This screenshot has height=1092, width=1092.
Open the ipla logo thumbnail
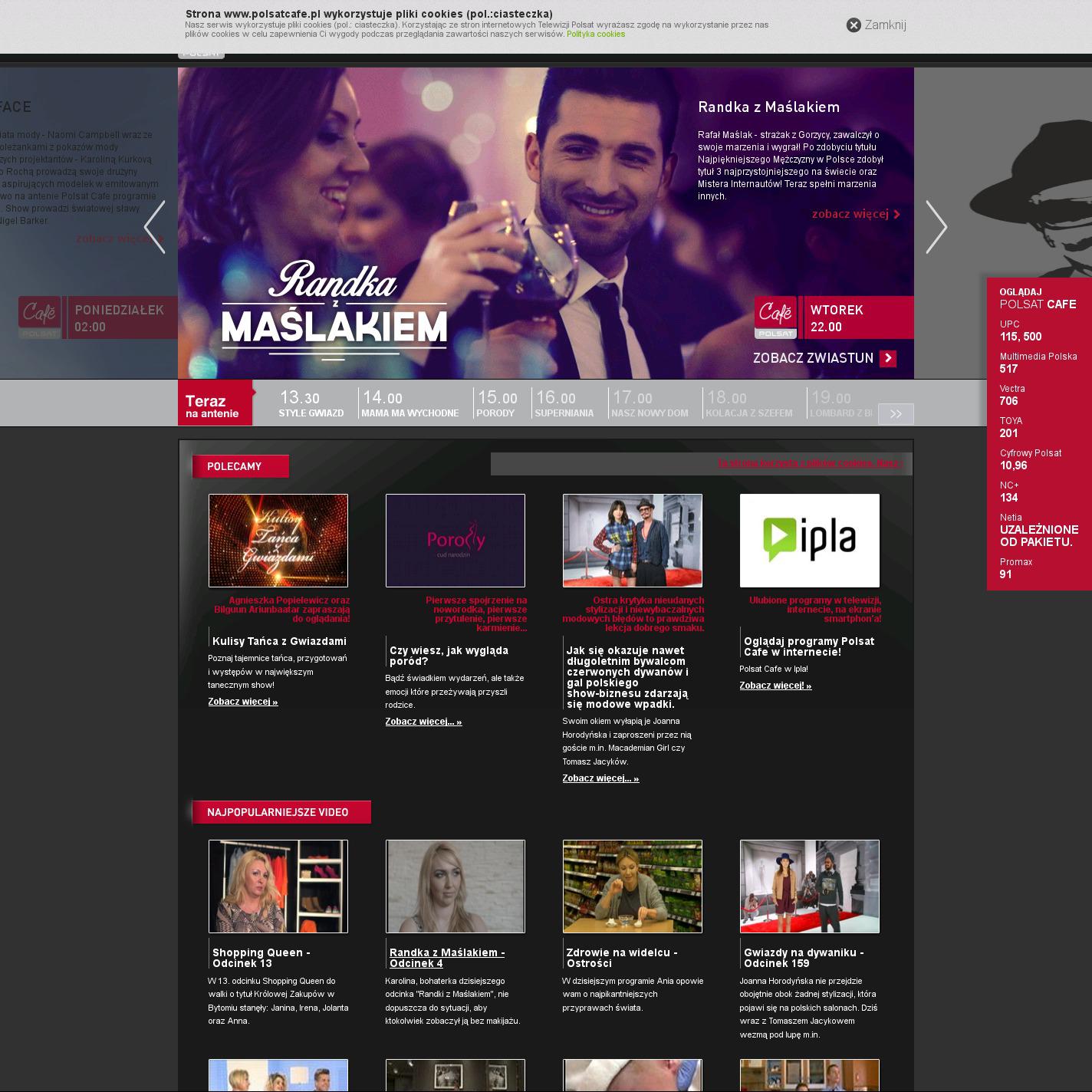(x=809, y=541)
